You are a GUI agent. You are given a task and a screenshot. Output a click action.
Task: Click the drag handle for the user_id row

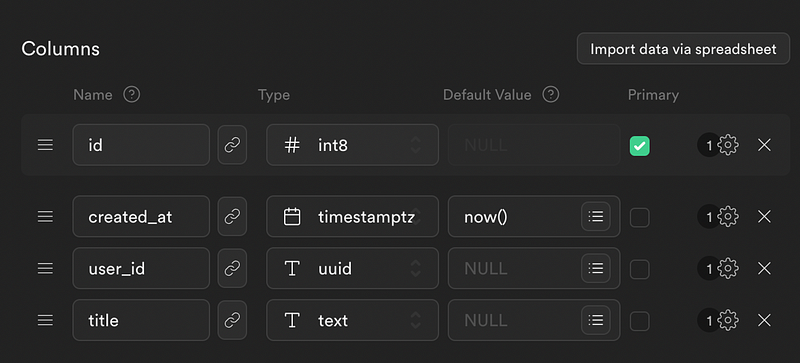coord(45,268)
